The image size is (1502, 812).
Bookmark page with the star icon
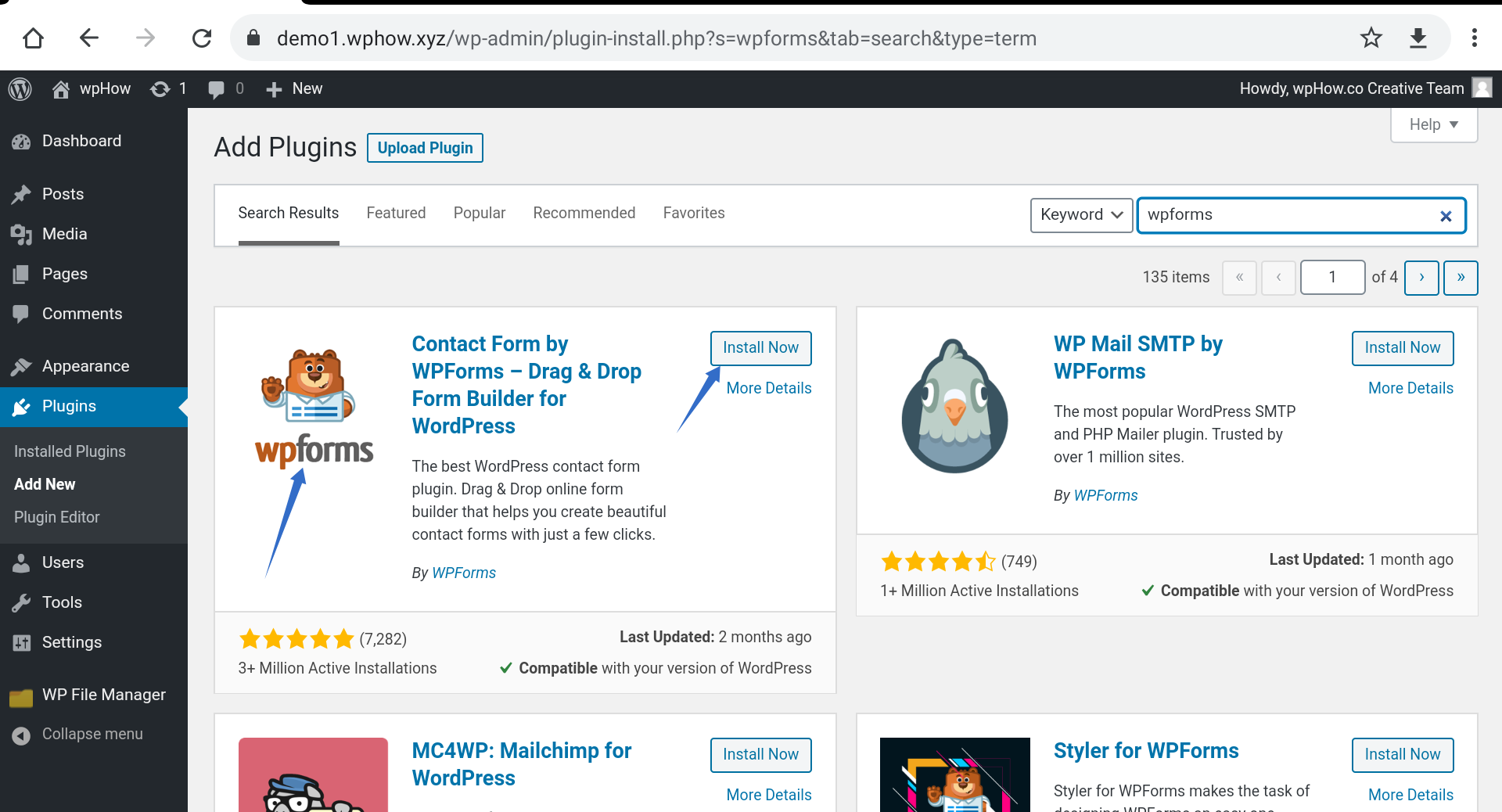tap(1371, 38)
